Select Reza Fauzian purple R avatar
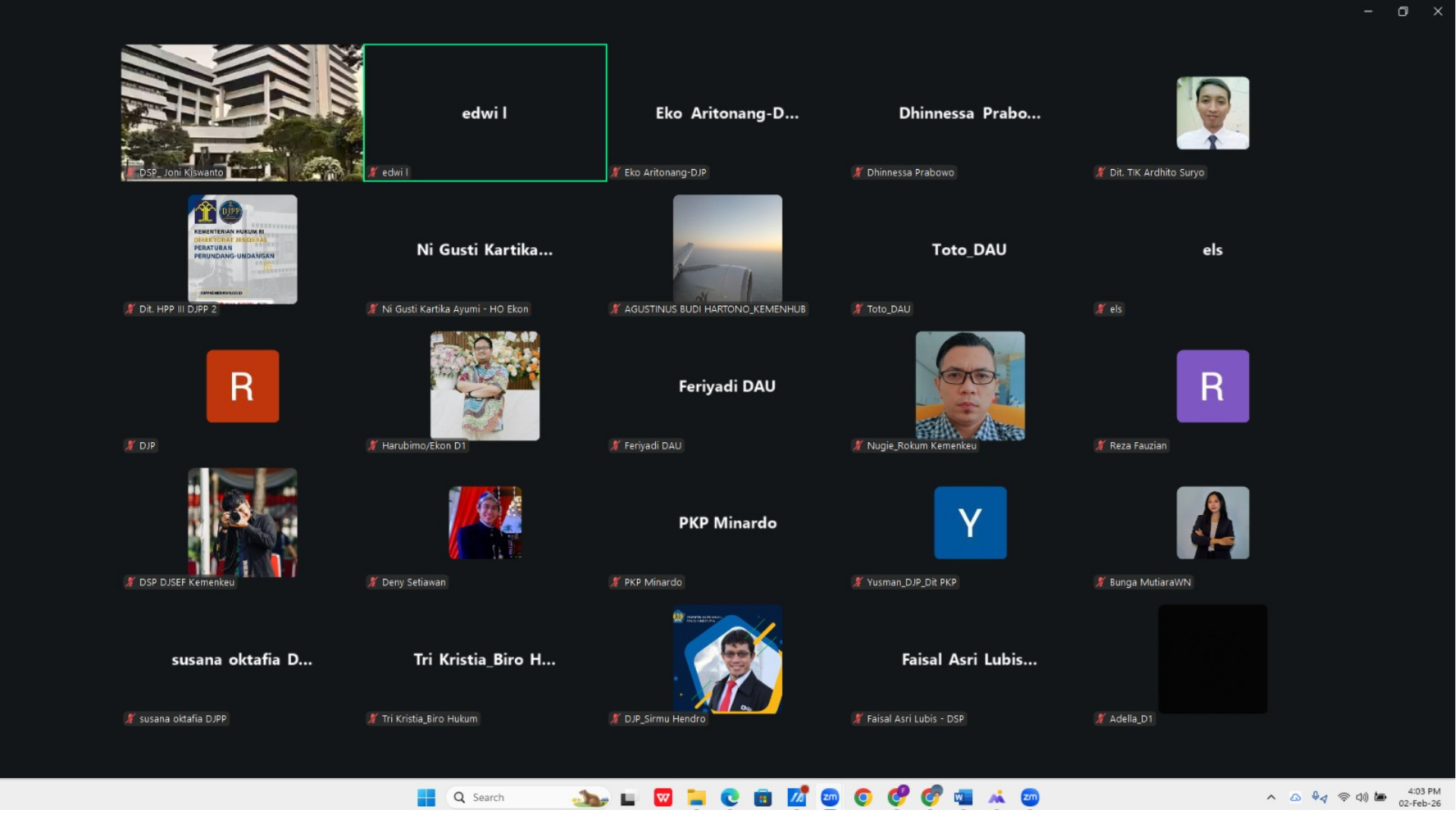Viewport: 1456px width, 819px height. [x=1213, y=385]
